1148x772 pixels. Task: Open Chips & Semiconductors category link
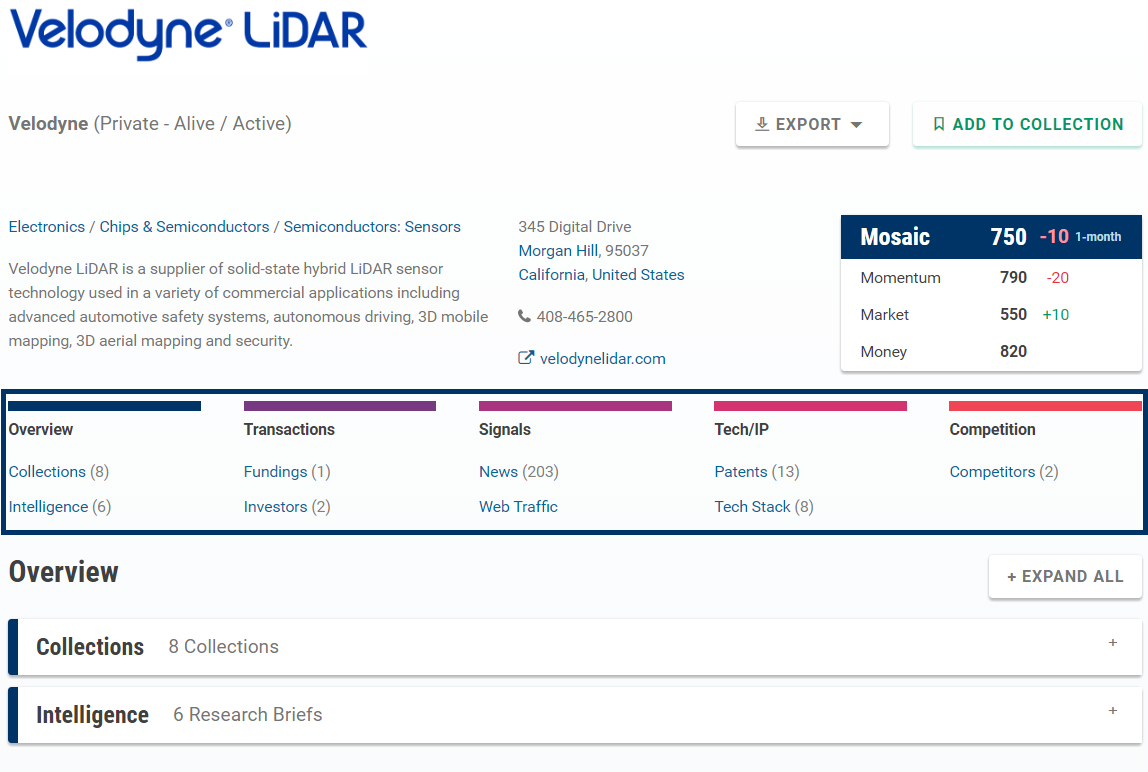pos(184,227)
